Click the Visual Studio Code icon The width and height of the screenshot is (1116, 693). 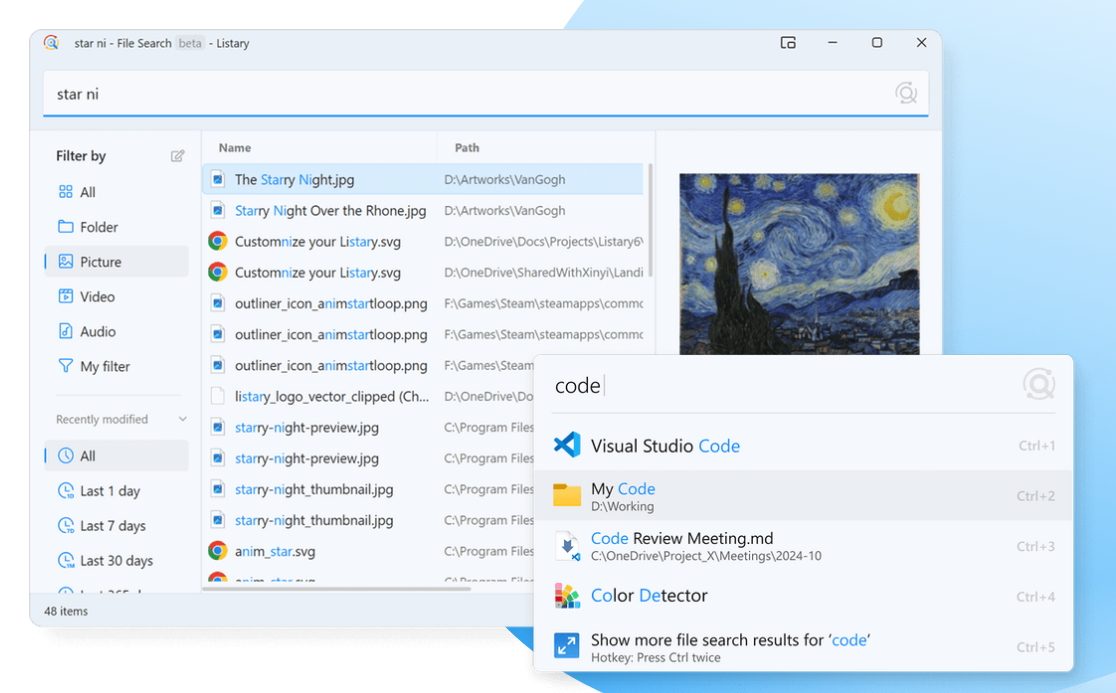tap(567, 446)
